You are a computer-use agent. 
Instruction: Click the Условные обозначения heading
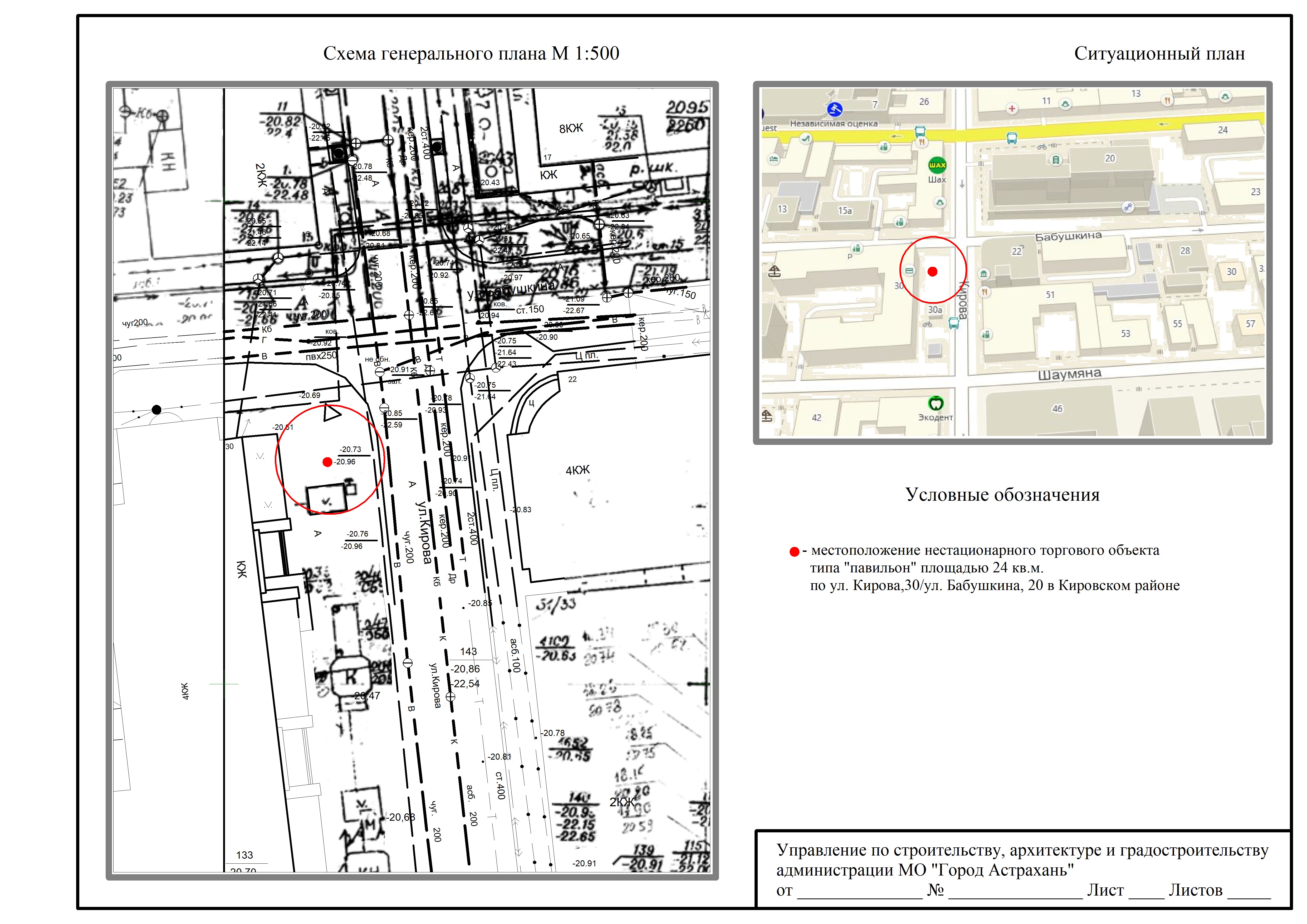point(1002,494)
